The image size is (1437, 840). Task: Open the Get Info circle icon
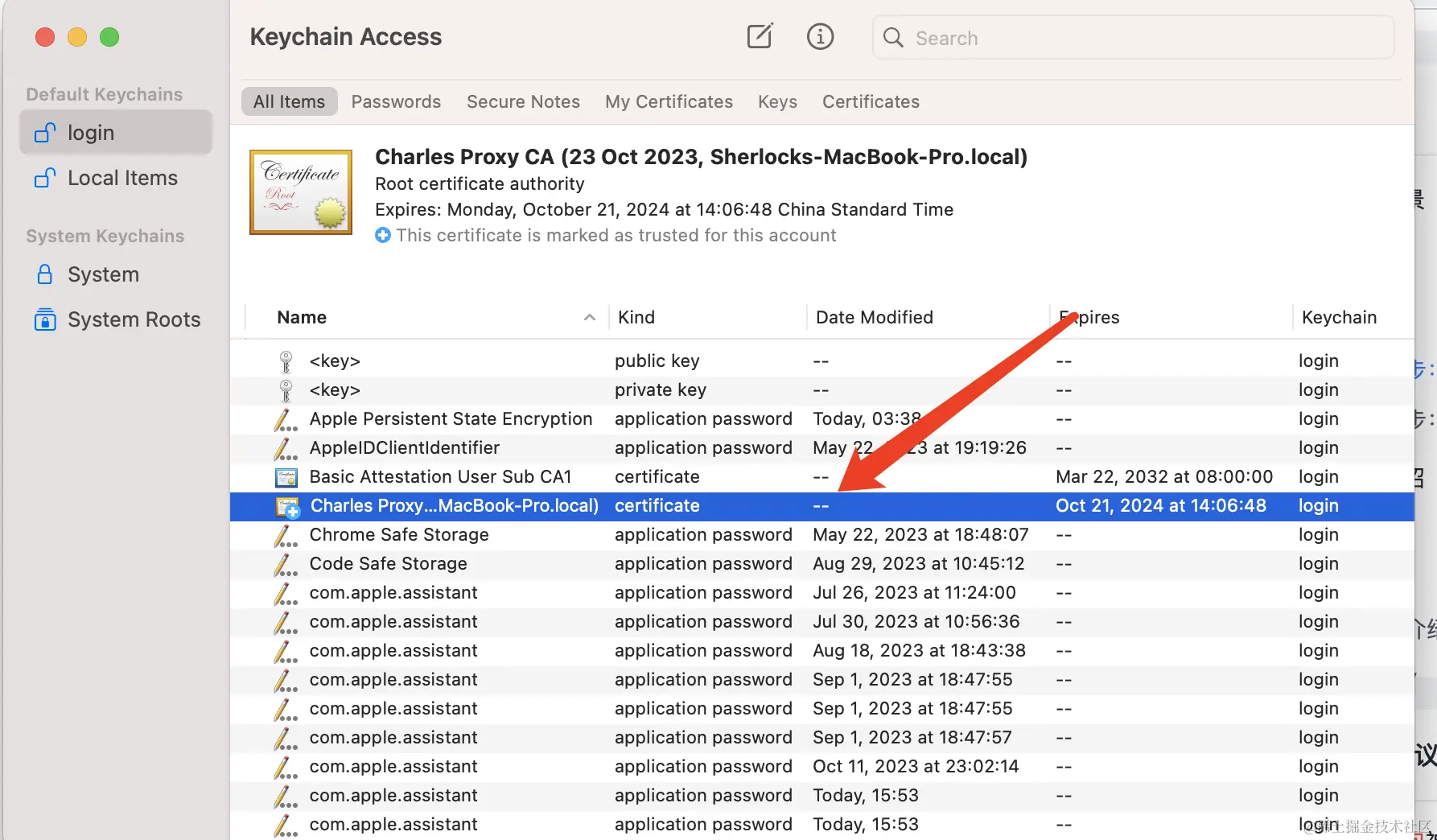pos(820,36)
